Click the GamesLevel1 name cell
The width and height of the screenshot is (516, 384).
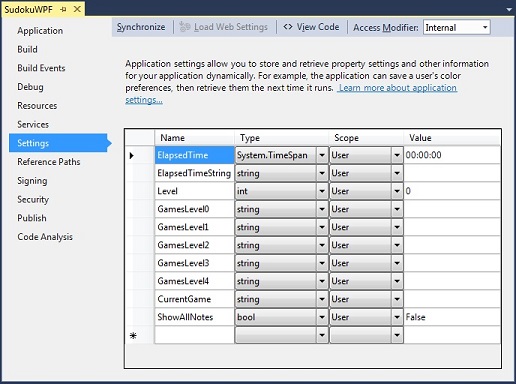click(x=195, y=227)
